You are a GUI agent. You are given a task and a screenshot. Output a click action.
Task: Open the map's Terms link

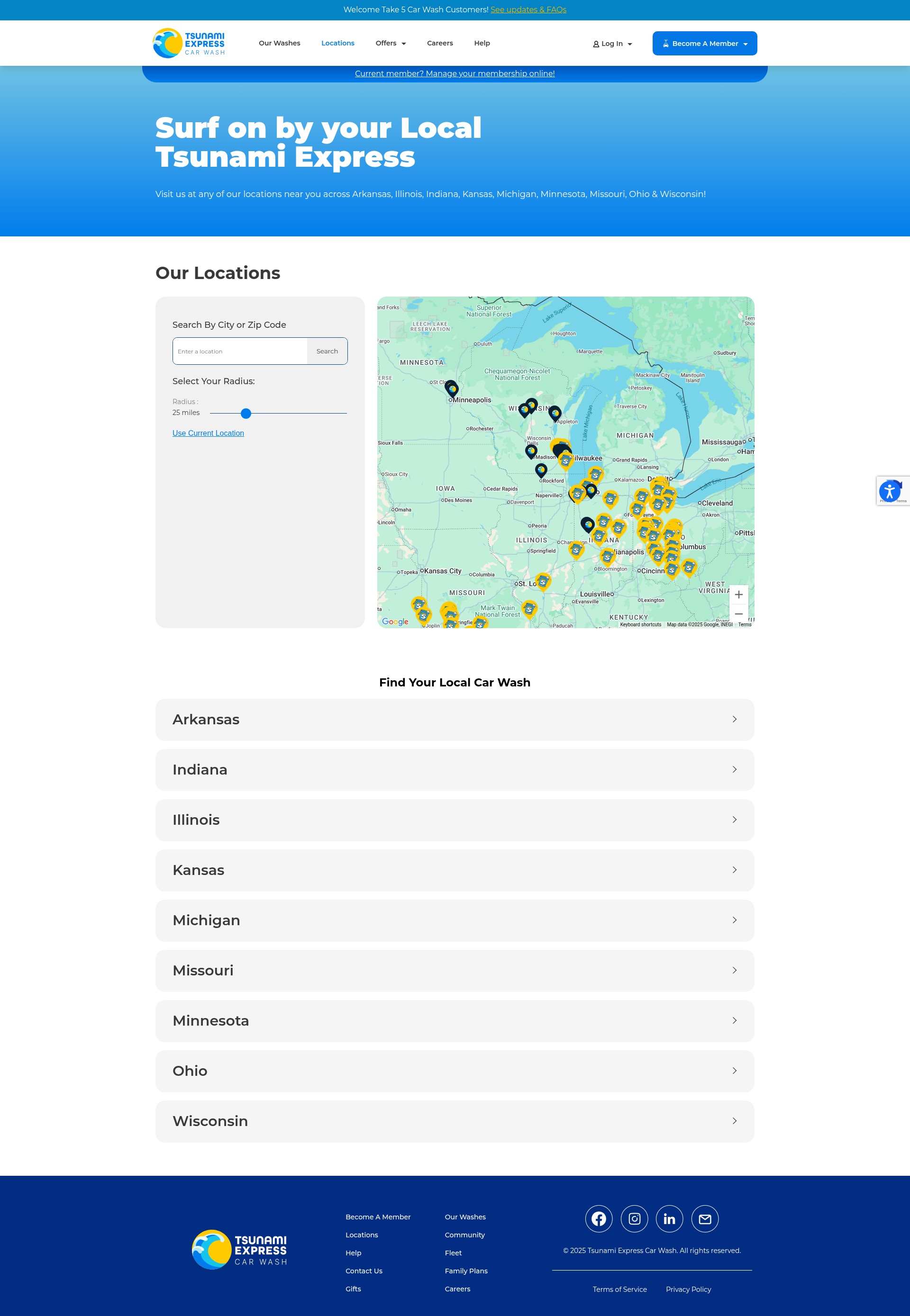tap(745, 625)
